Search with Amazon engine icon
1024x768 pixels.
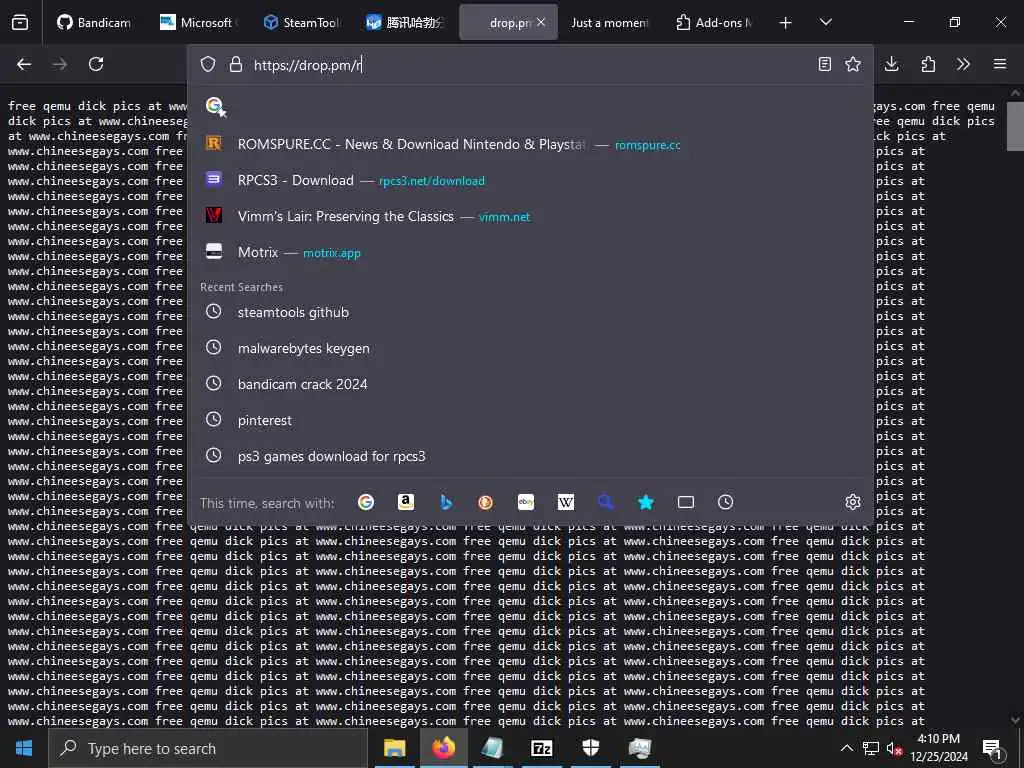(406, 502)
